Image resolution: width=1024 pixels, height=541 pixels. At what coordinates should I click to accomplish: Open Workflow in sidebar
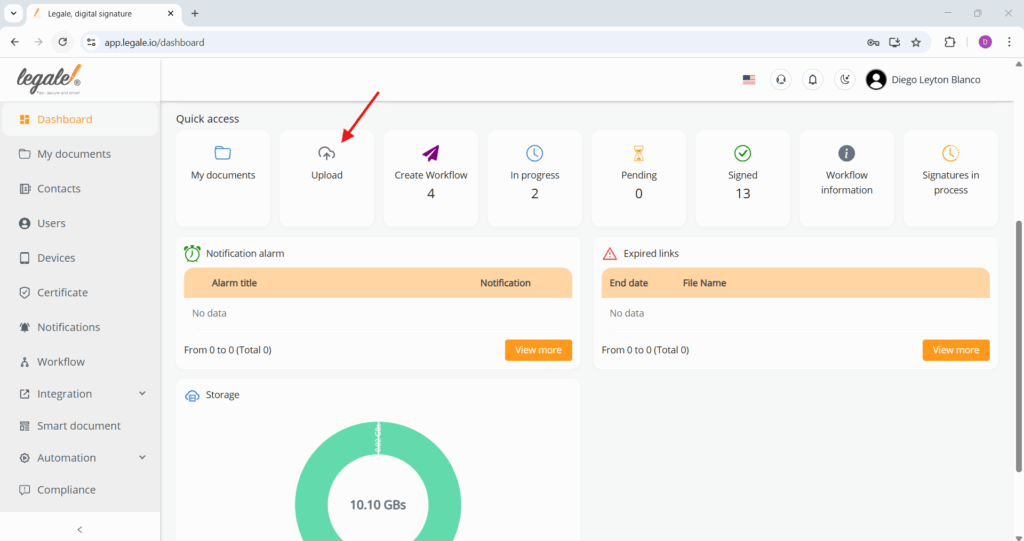click(x=80, y=362)
